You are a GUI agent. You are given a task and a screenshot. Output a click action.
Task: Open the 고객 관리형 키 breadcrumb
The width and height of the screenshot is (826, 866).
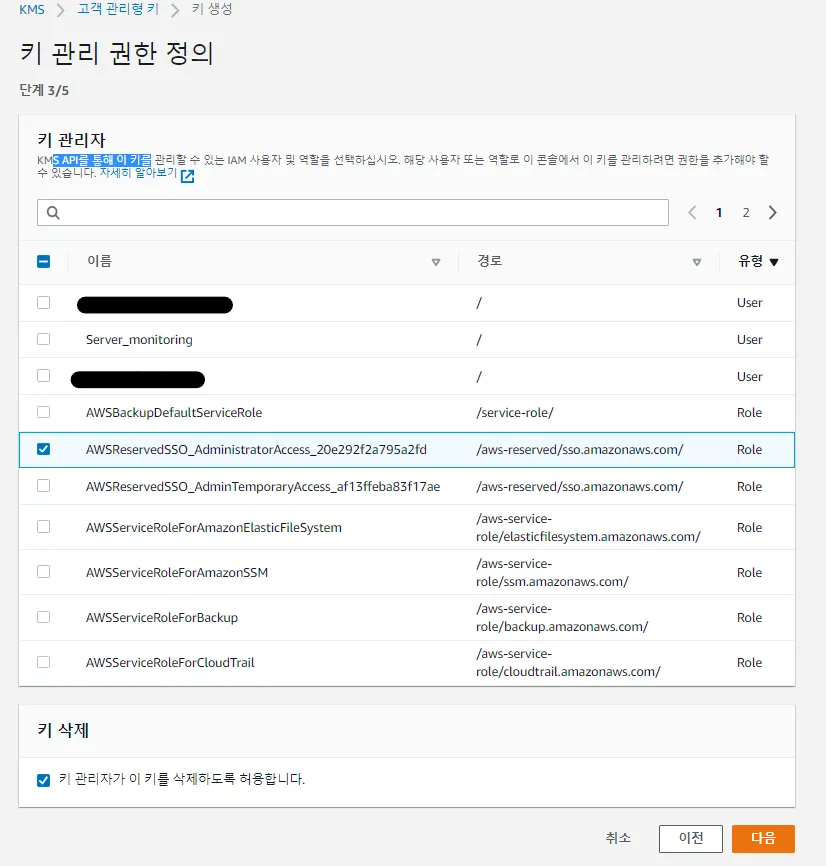point(118,9)
